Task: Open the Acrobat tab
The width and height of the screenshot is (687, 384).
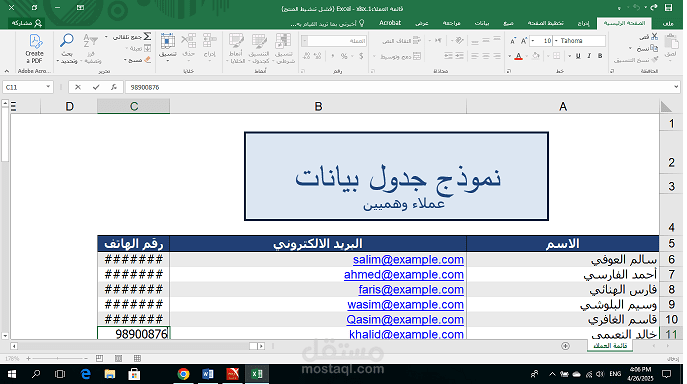Action: point(390,23)
